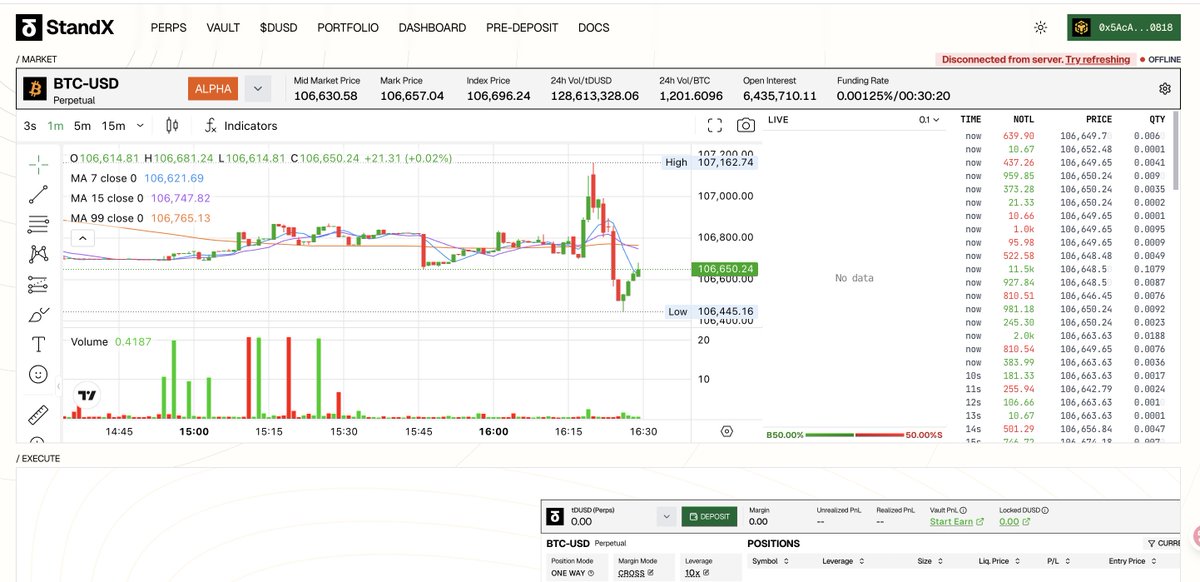The width and height of the screenshot is (1200, 582).
Task: Open market settings gear icon
Action: pyautogui.click(x=1165, y=89)
